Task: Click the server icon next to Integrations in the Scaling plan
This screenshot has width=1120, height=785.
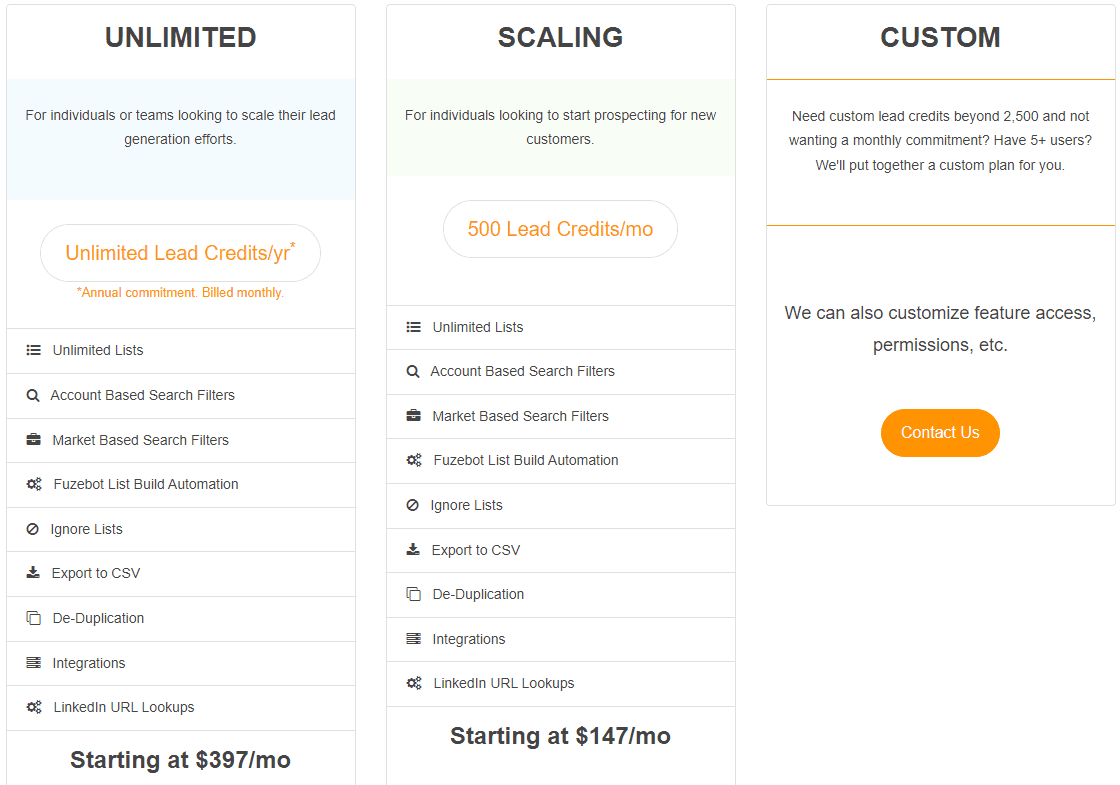Action: 414,639
